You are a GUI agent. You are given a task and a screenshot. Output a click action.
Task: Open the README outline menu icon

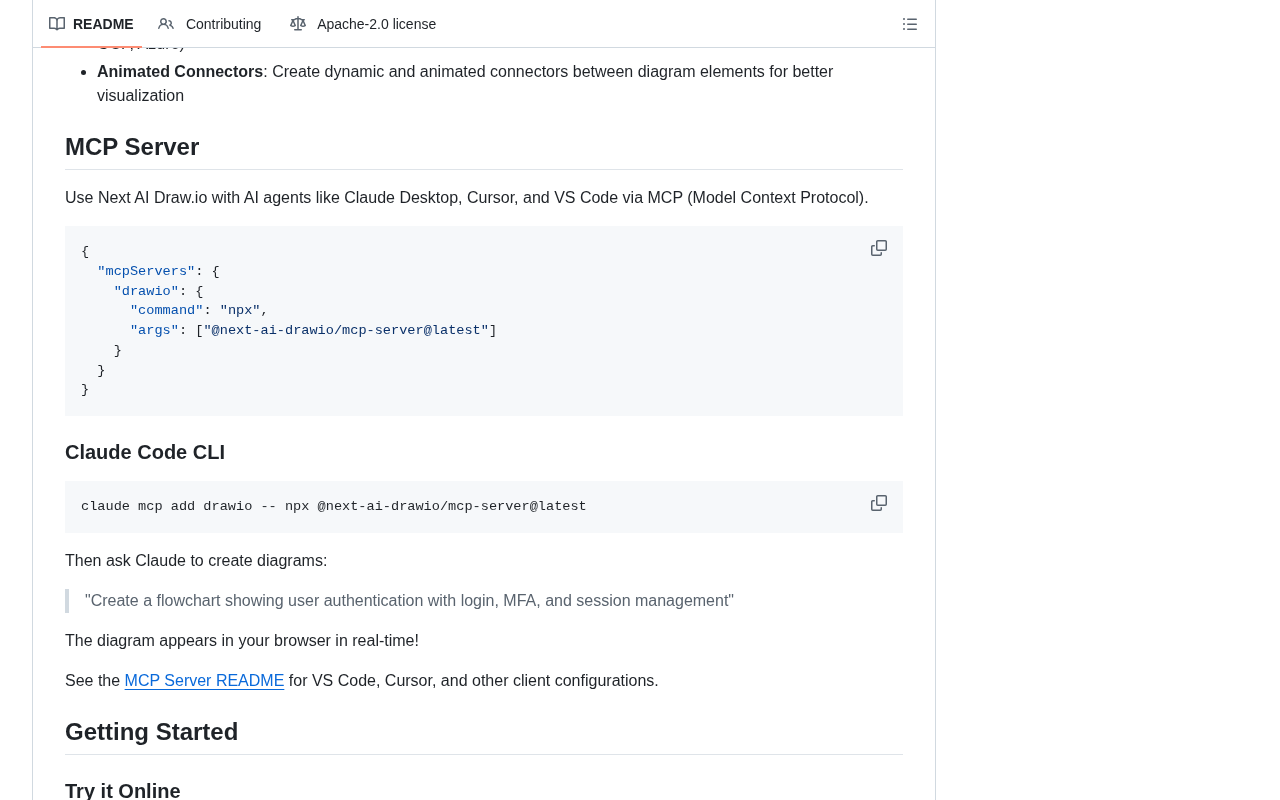pyautogui.click(x=910, y=24)
